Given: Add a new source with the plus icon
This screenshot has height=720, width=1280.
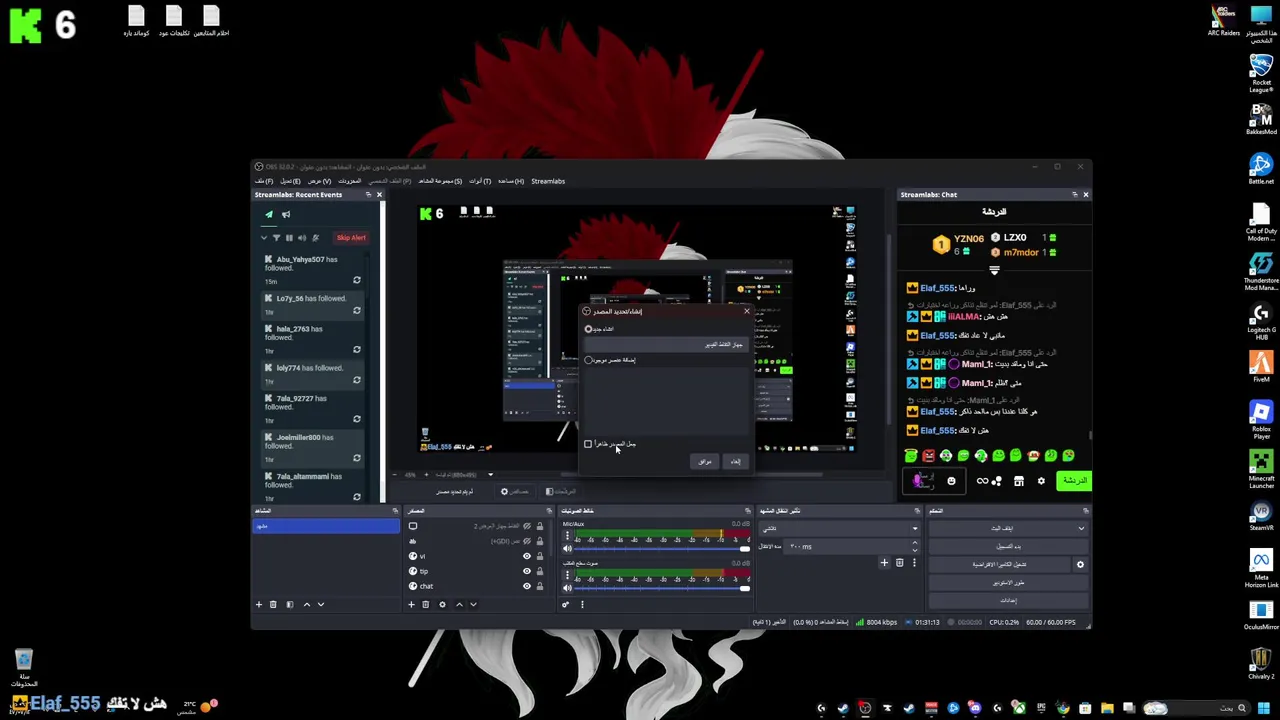Looking at the screenshot, I should (411, 604).
